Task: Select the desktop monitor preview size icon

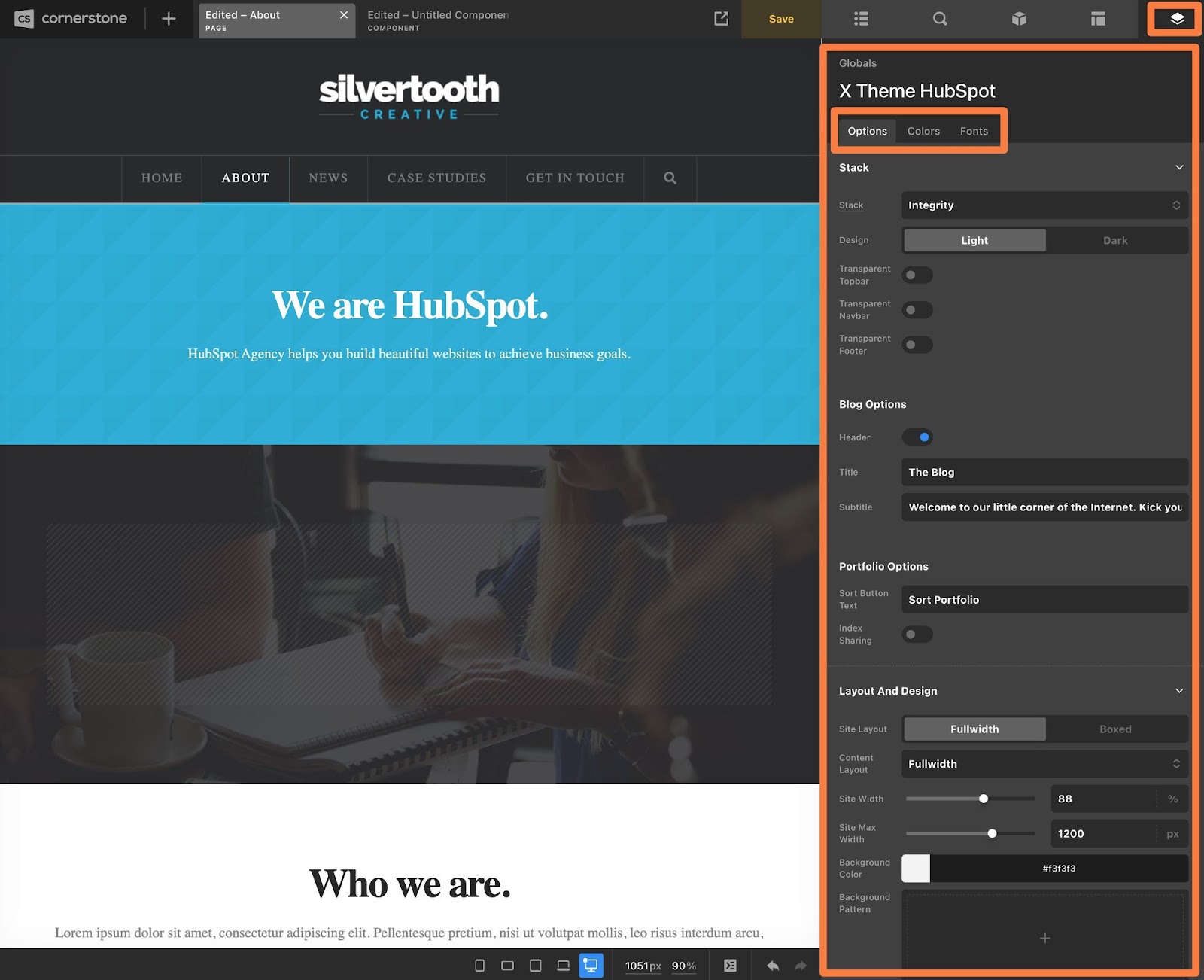Action: point(591,966)
